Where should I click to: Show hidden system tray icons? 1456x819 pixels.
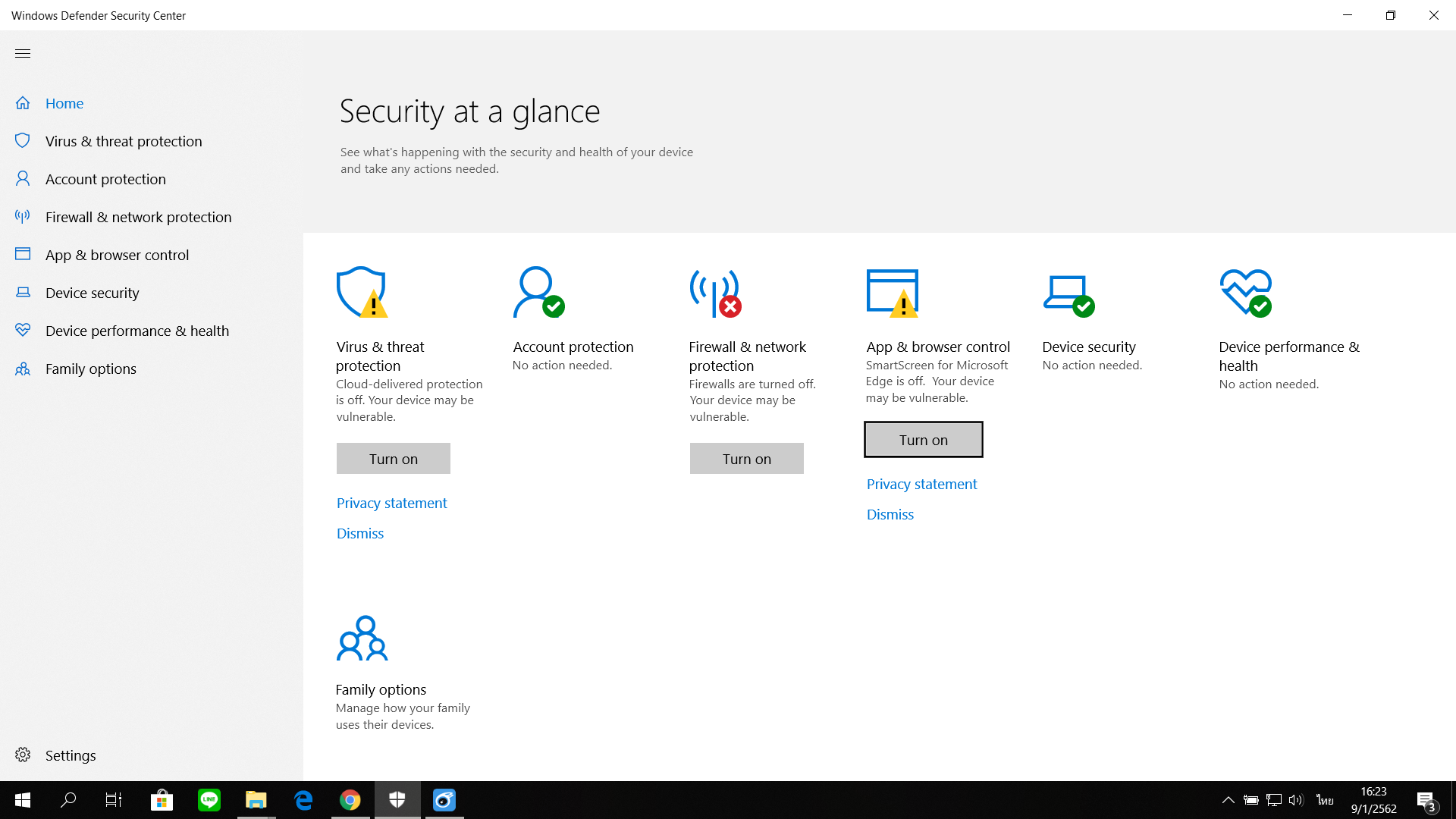tap(1228, 799)
